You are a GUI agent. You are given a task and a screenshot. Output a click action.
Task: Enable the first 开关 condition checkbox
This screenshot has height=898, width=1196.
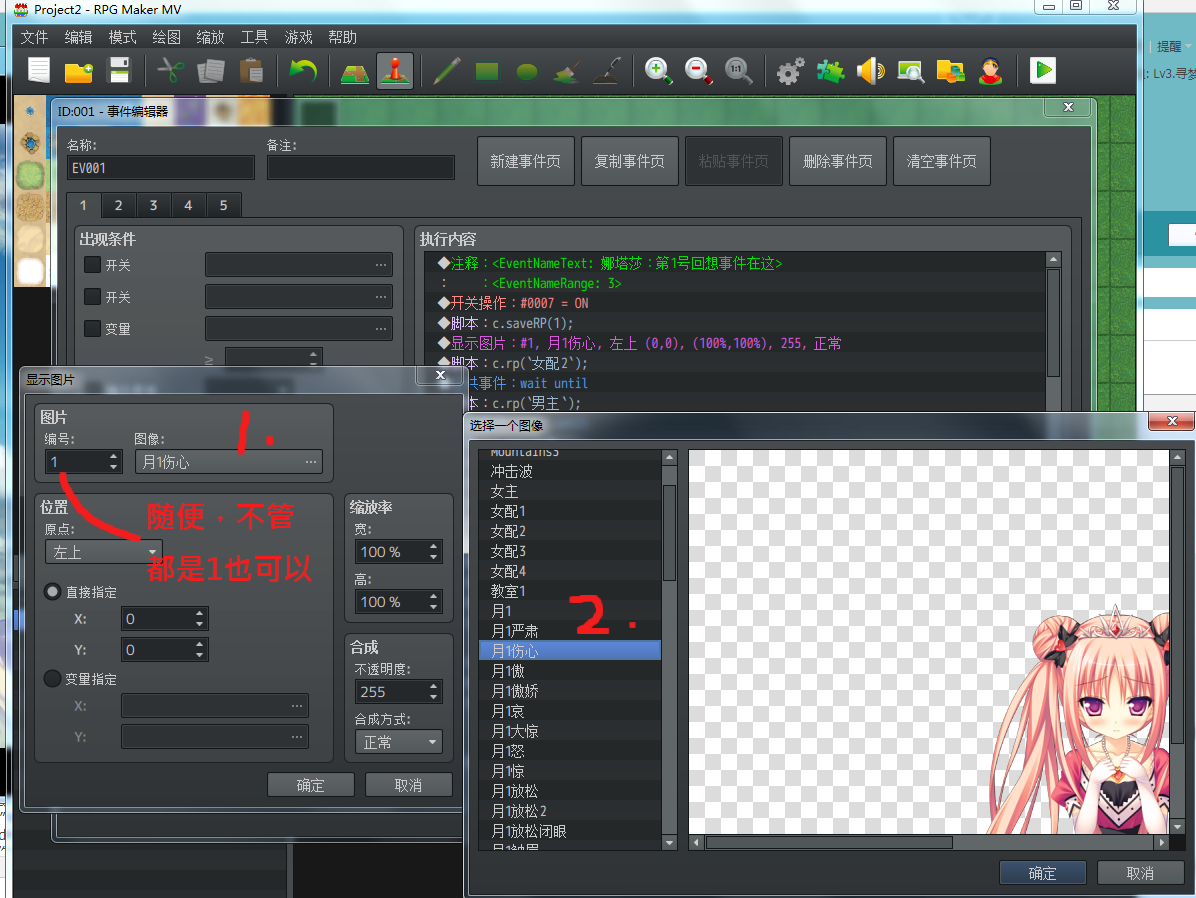[92, 265]
